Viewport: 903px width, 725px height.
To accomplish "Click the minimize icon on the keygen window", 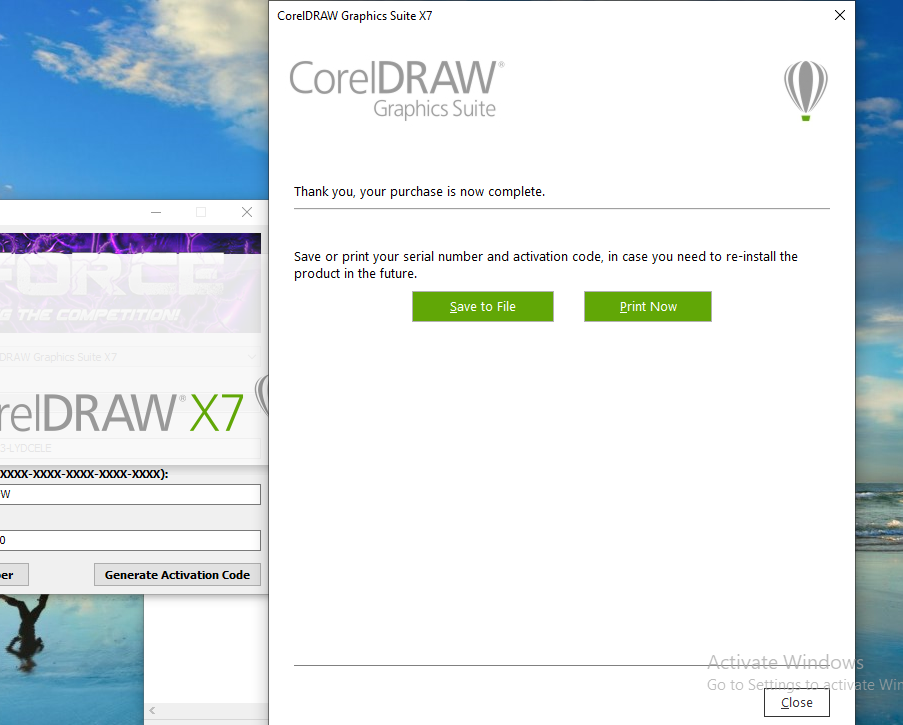I will point(155,212).
